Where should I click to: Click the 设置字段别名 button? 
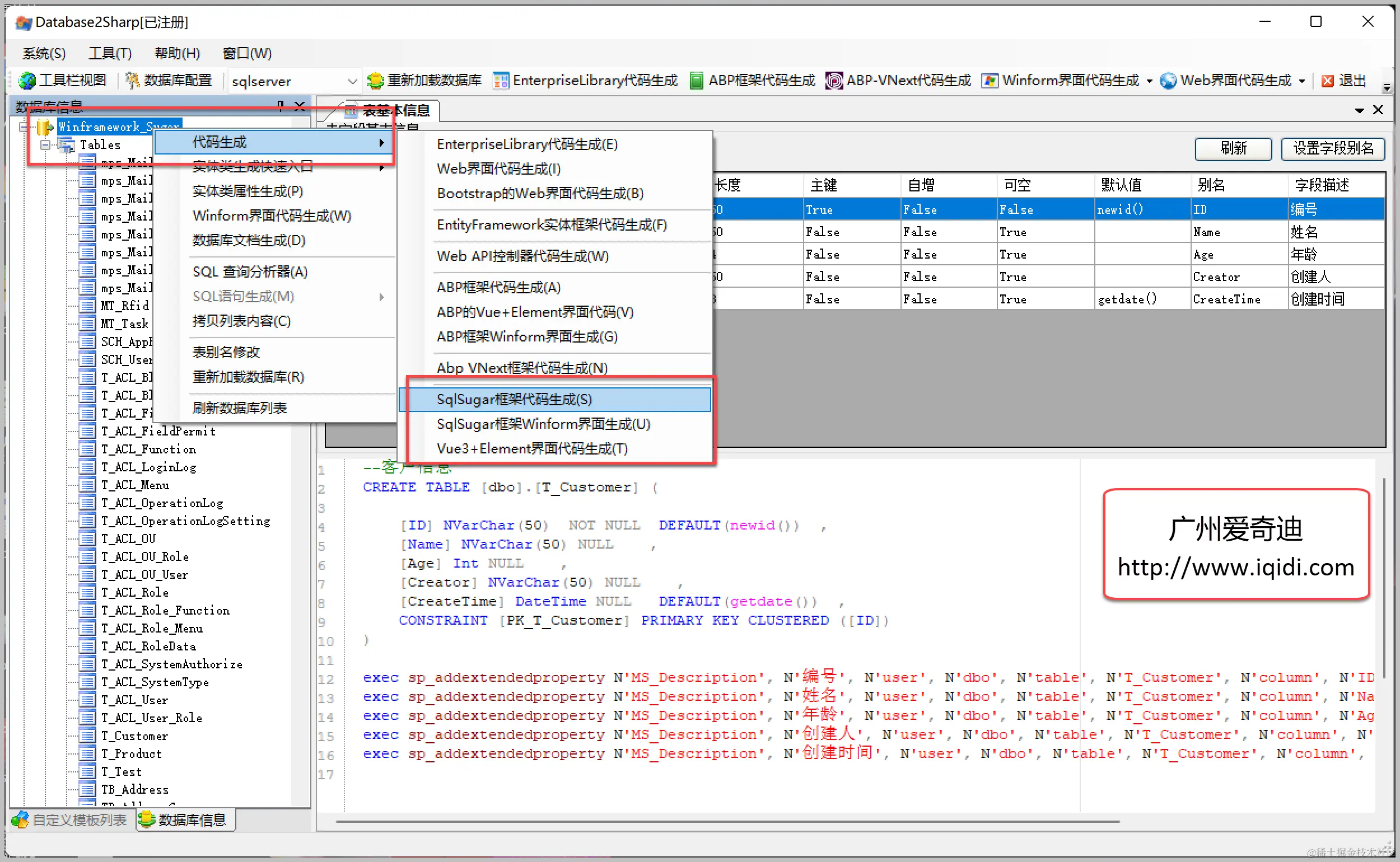click(x=1333, y=148)
